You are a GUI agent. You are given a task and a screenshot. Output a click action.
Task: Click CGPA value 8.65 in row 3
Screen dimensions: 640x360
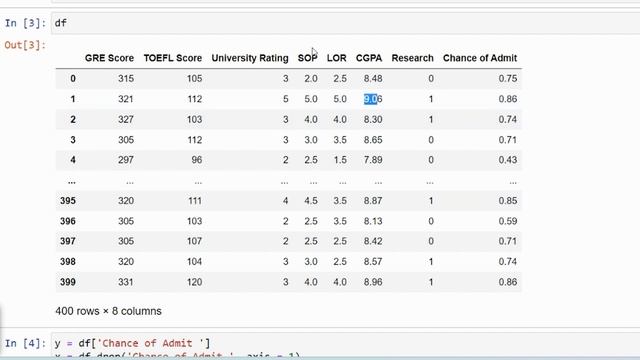point(373,140)
